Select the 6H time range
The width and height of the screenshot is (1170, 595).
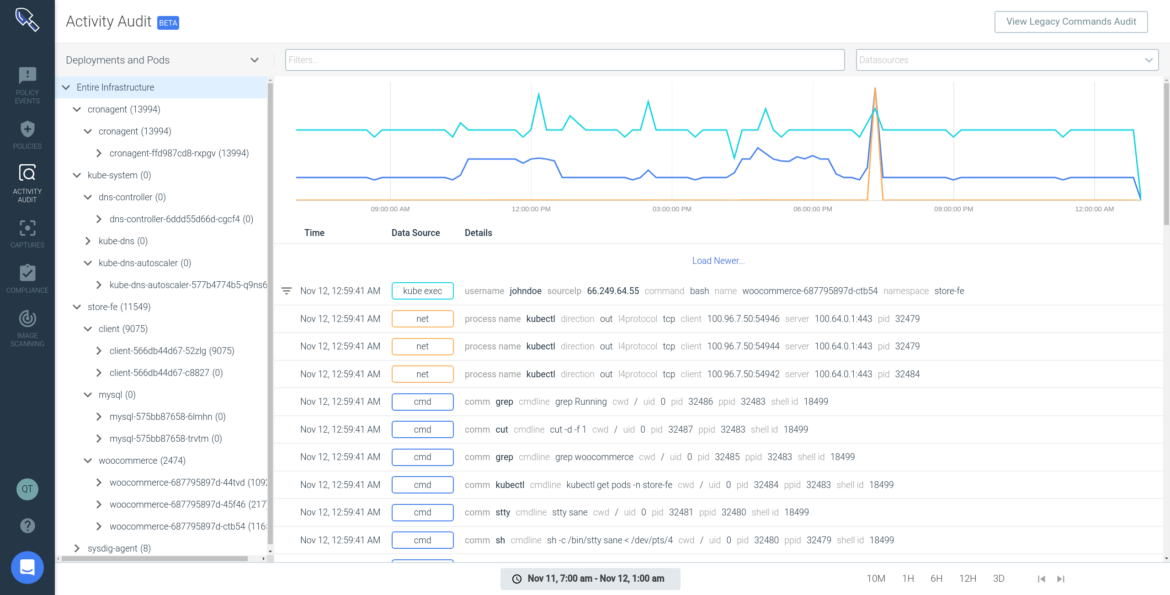point(936,579)
